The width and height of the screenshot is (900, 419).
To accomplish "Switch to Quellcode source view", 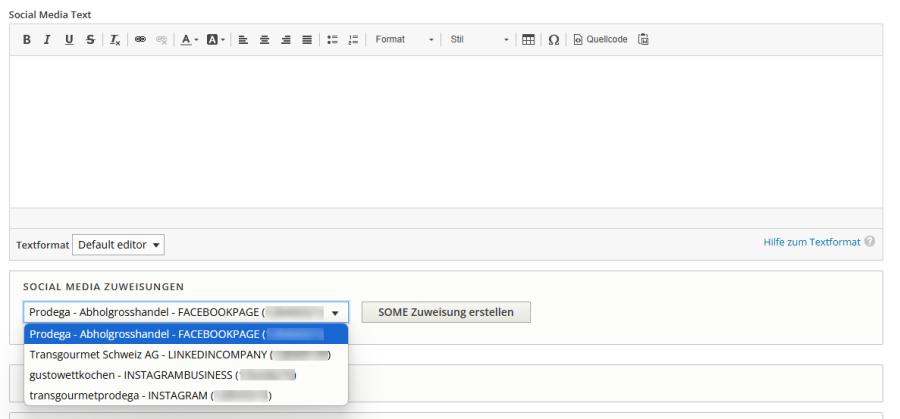I will point(600,40).
